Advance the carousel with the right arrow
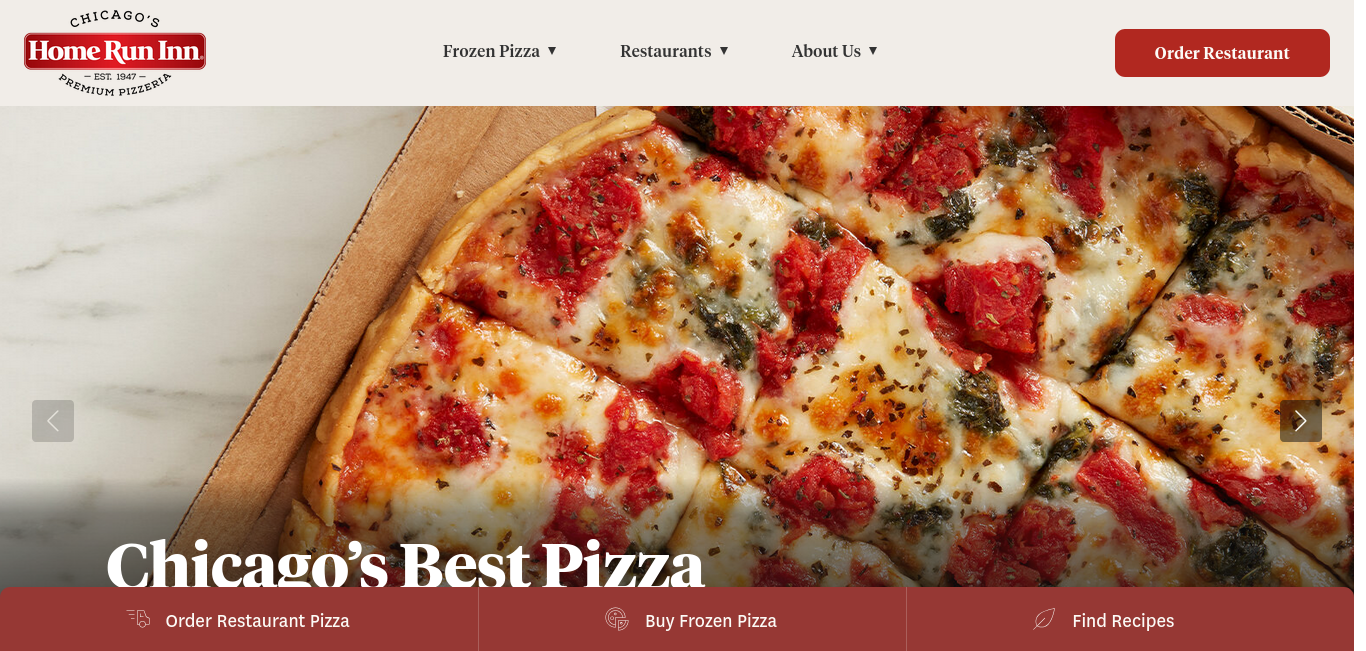Screen dimensions: 1366x651 click(1301, 421)
